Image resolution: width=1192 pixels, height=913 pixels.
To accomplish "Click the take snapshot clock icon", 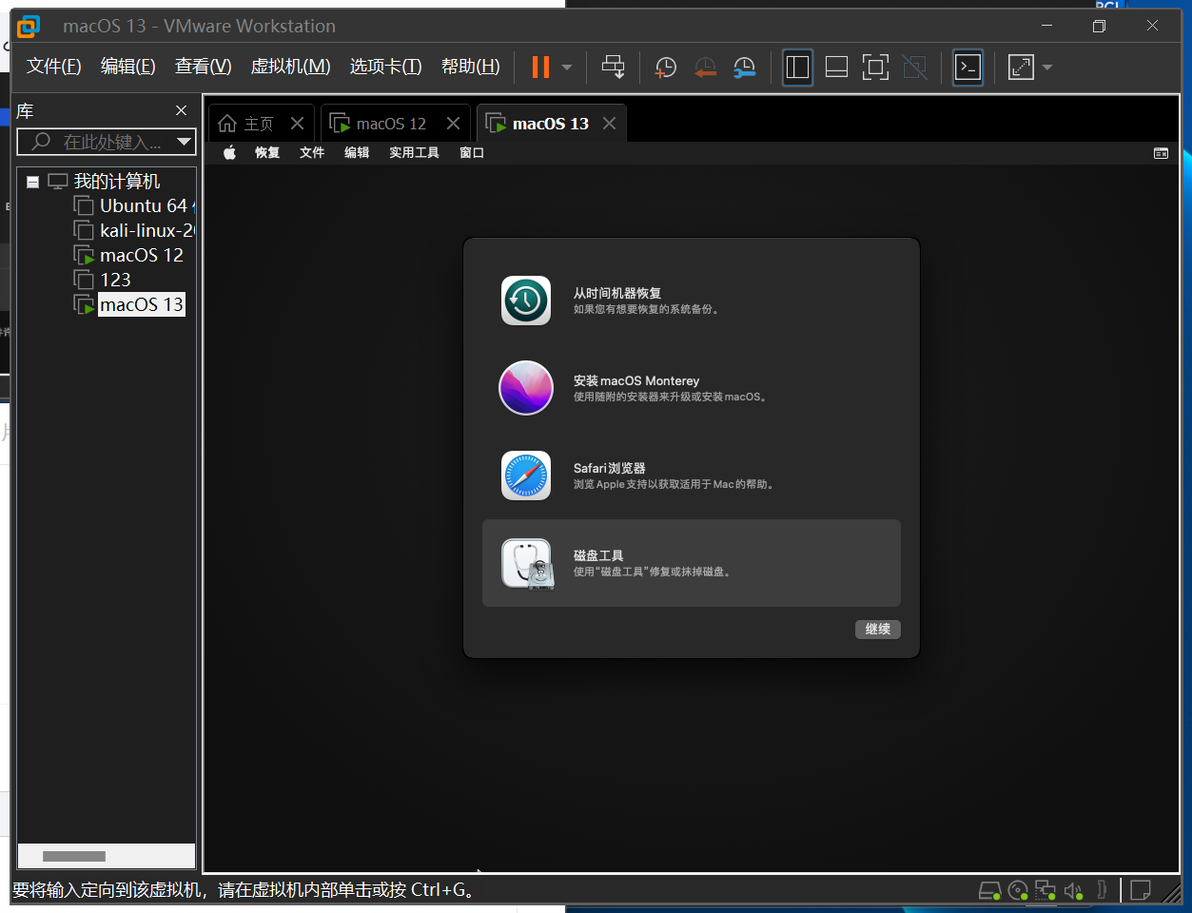I will (x=665, y=67).
